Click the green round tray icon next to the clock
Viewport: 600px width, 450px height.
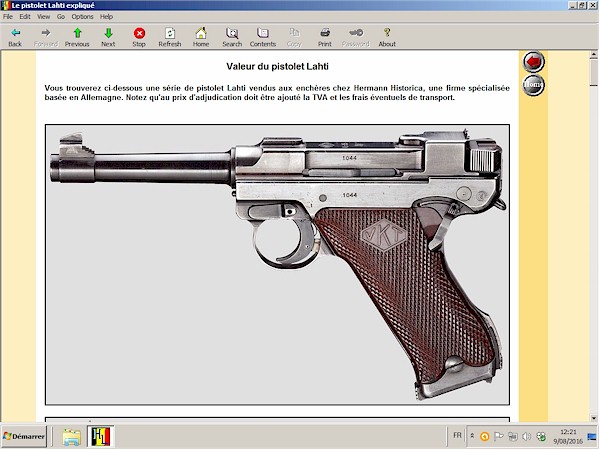click(x=541, y=436)
